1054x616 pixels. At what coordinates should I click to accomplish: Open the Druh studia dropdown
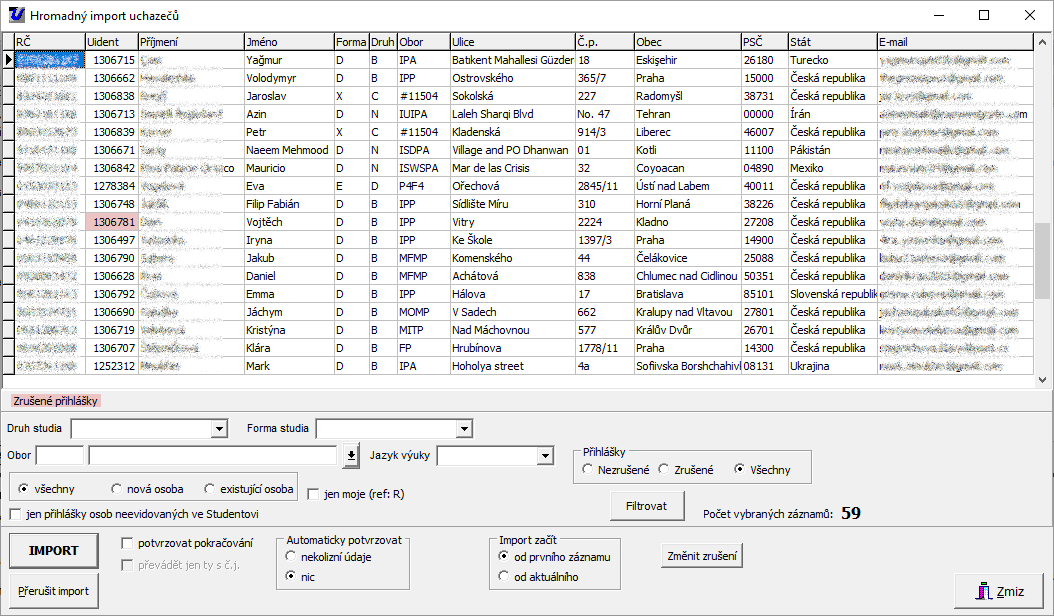coord(219,429)
